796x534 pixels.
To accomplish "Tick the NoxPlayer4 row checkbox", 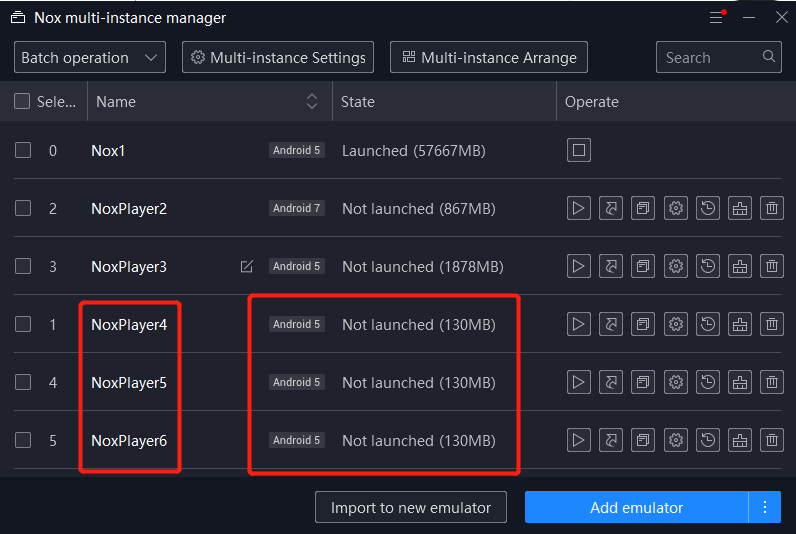I will (23, 324).
